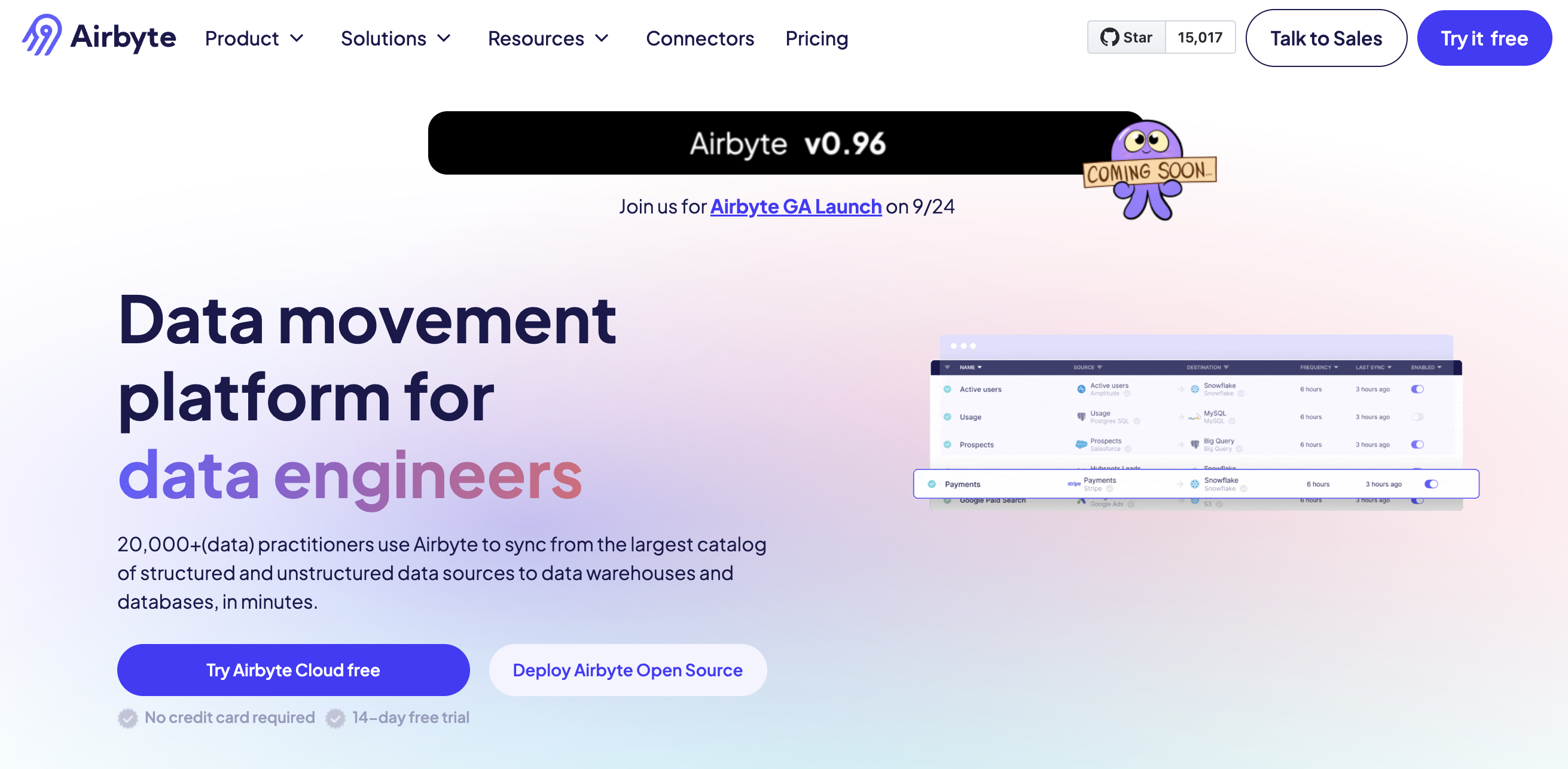This screenshot has height=769, width=1568.
Task: Click the Payments sync row toggle
Action: tap(1431, 484)
